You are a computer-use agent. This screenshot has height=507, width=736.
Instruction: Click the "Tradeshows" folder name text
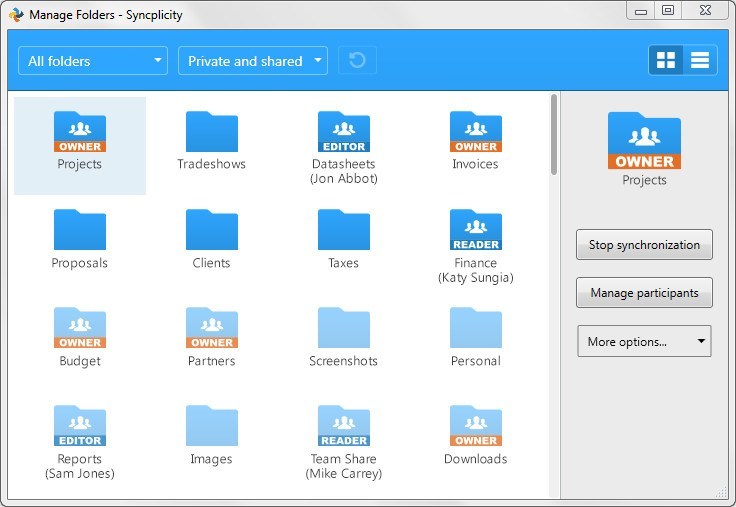point(212,164)
